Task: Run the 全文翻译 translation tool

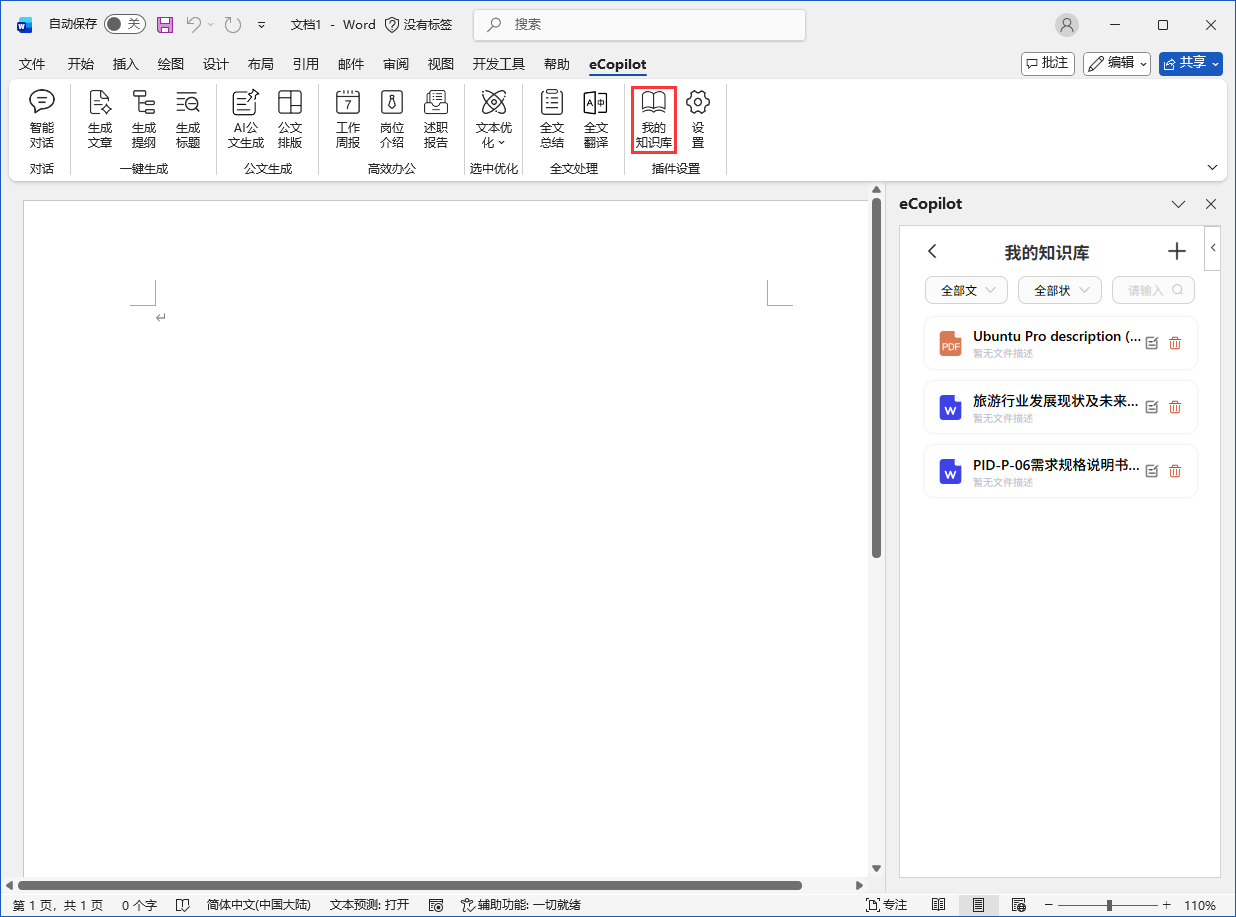Action: pos(596,119)
